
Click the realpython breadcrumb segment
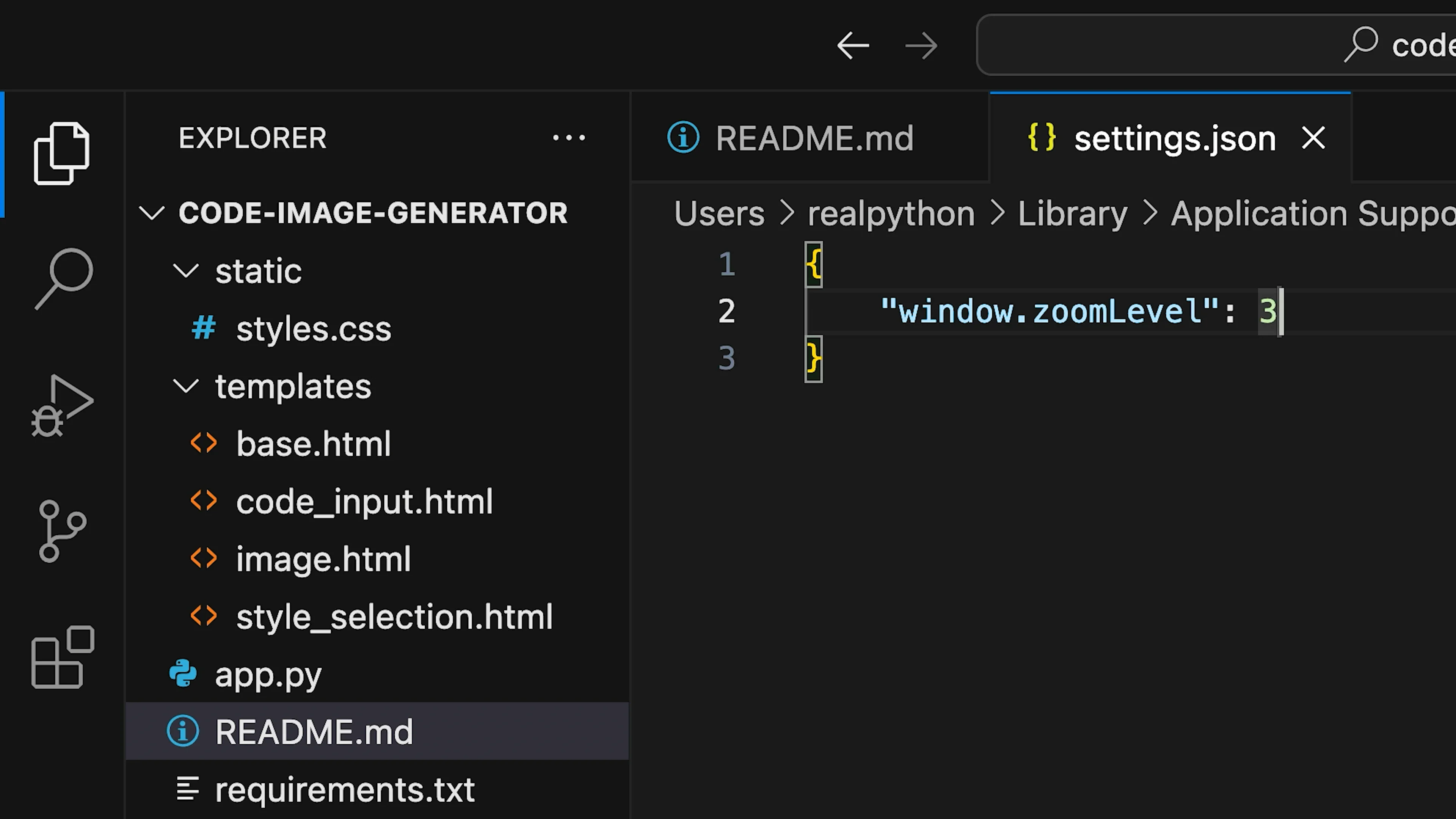point(891,213)
